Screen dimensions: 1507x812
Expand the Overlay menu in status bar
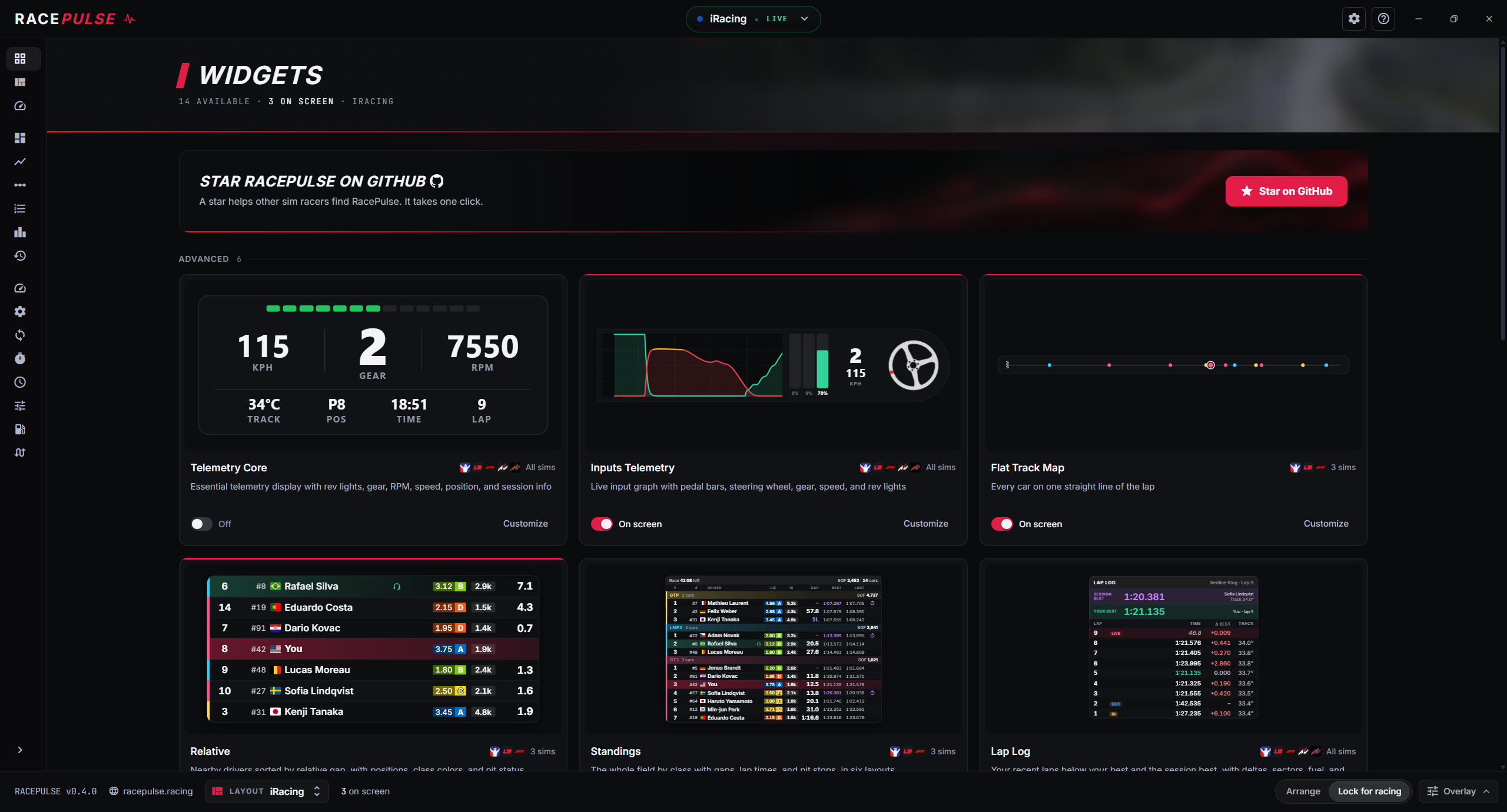[1458, 791]
